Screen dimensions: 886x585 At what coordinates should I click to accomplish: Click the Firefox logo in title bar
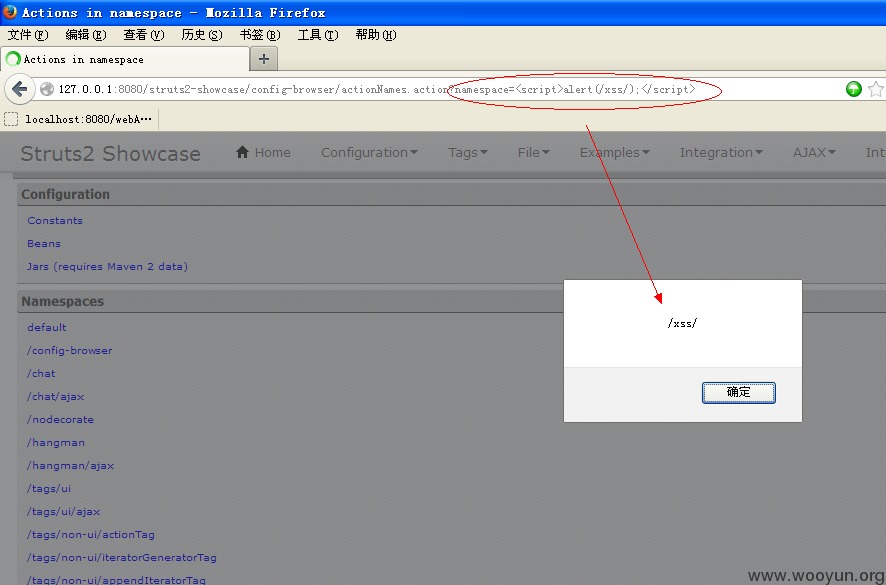click(x=10, y=11)
